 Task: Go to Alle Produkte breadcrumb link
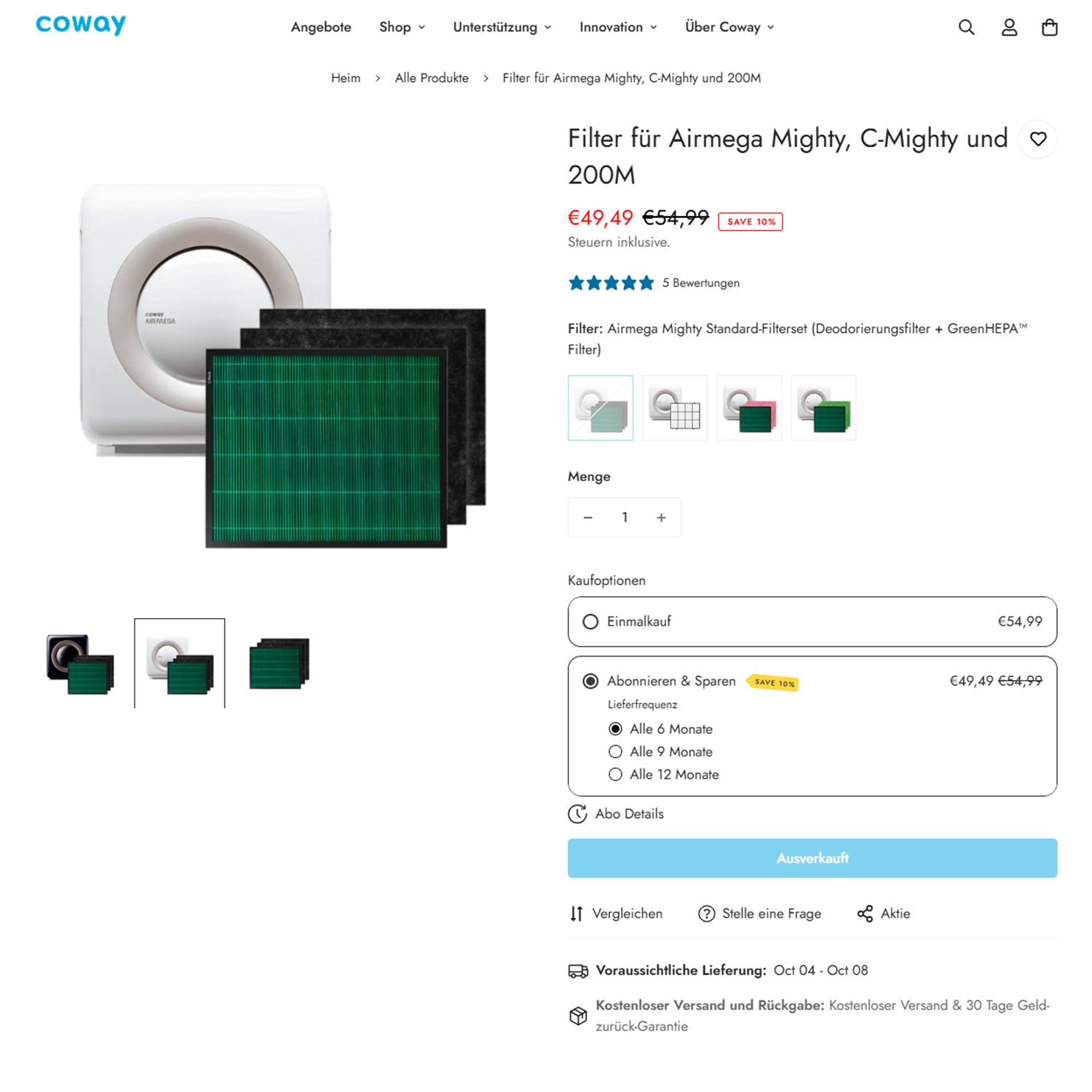432,78
